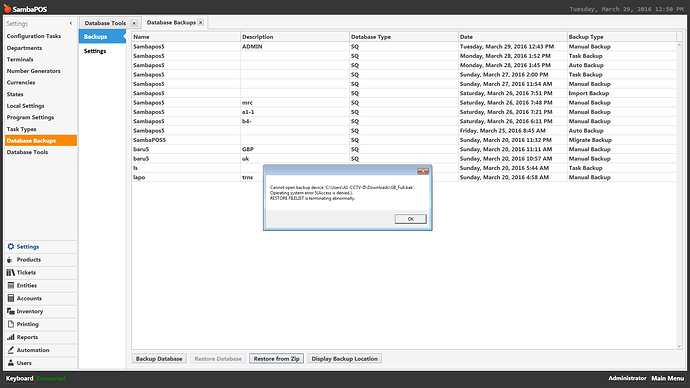690x388 pixels.
Task: Click the Reports chart icon
Action: point(11,337)
